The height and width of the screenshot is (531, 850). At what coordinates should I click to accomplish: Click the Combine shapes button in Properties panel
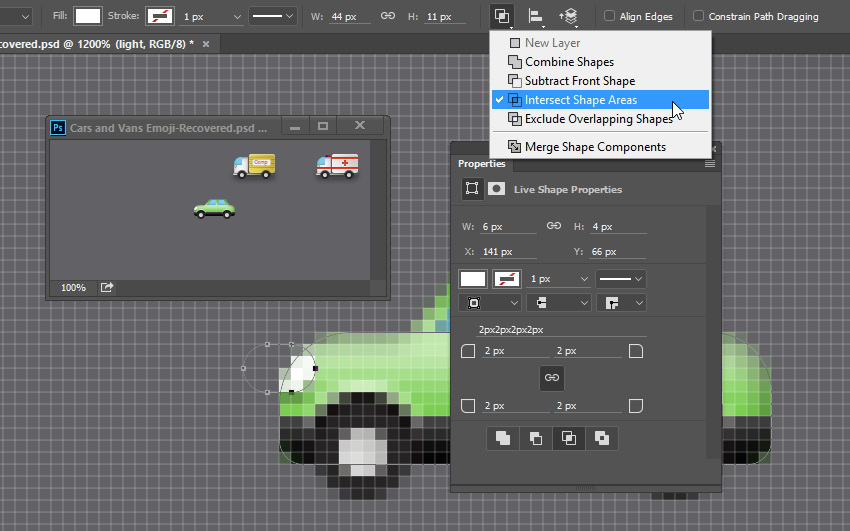pos(503,438)
